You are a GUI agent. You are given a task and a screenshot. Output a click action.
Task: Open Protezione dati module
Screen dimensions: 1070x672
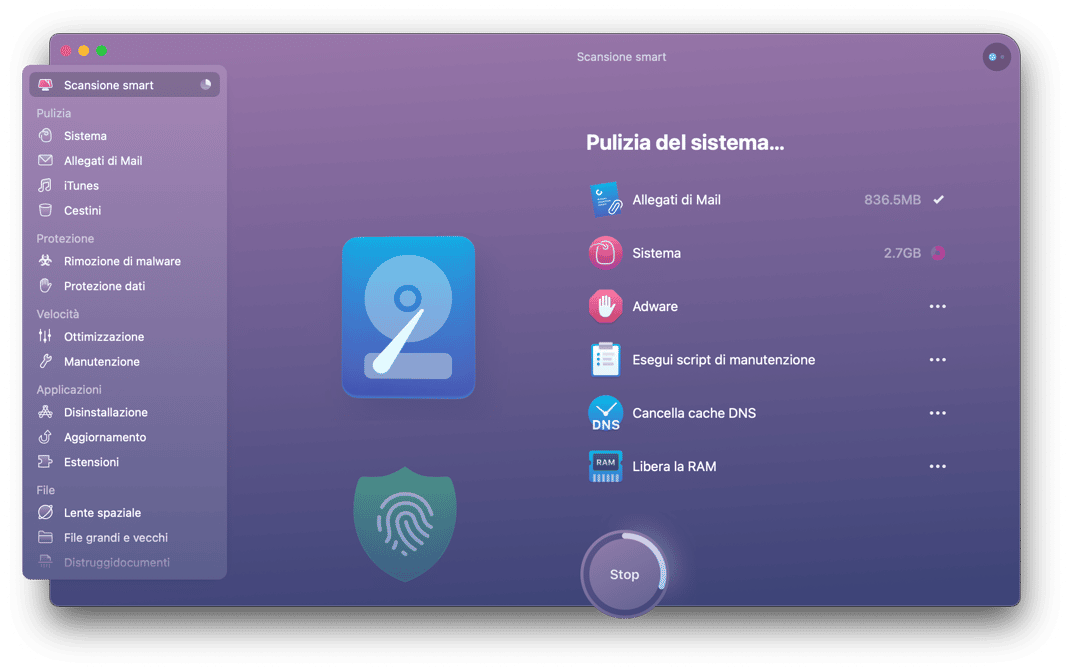(124, 285)
